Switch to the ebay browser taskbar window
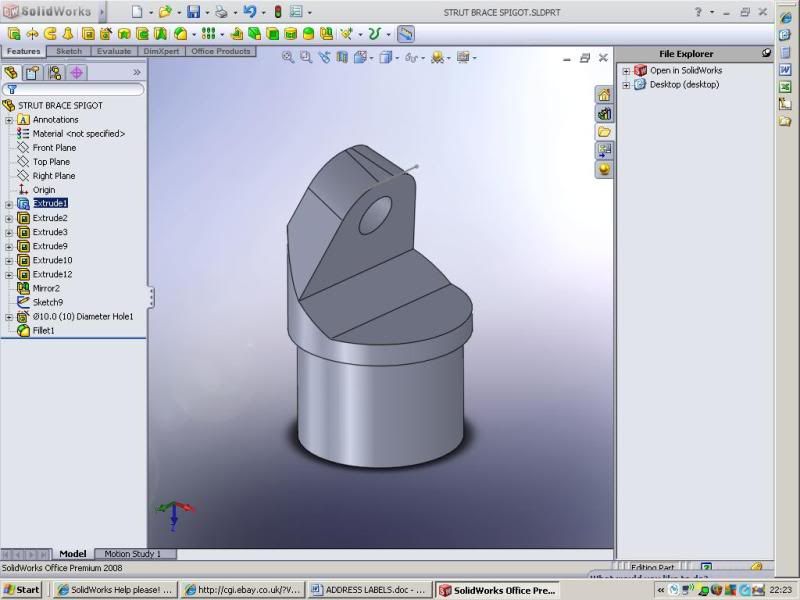 tap(243, 590)
